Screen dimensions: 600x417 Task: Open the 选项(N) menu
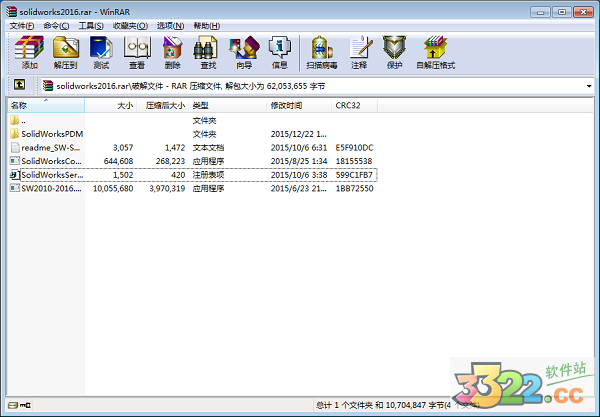[x=170, y=26]
